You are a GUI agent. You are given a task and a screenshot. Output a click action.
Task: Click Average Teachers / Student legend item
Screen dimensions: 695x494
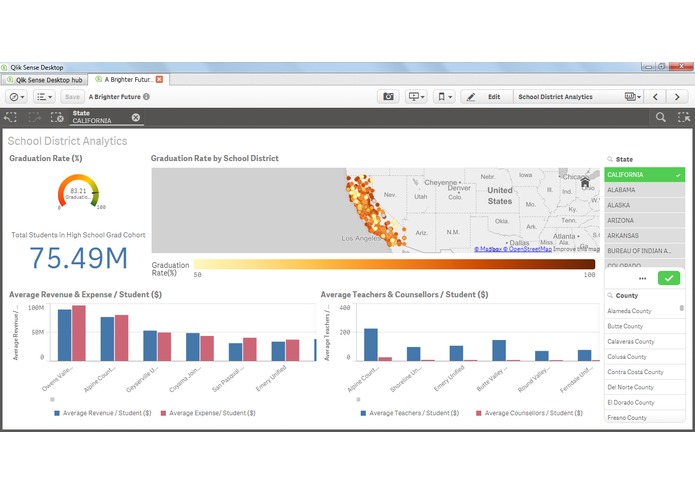tap(410, 413)
